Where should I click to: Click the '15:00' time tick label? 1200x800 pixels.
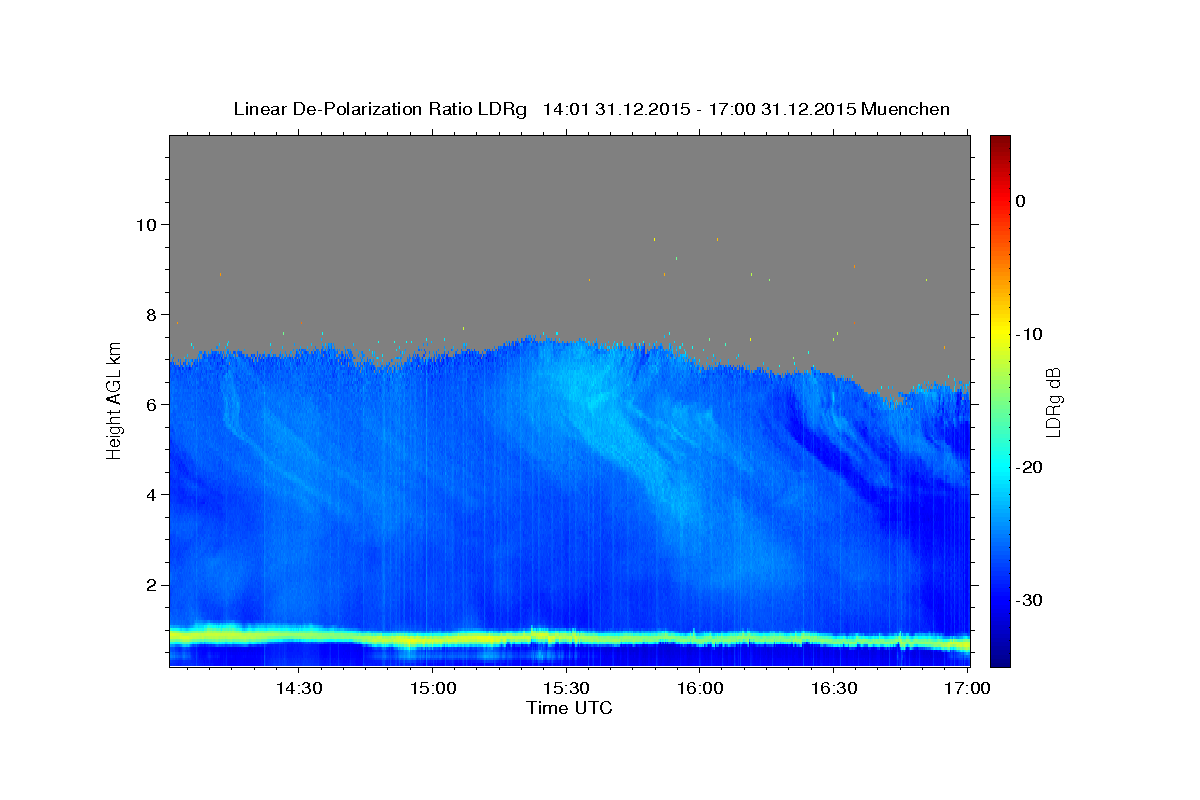tap(432, 688)
